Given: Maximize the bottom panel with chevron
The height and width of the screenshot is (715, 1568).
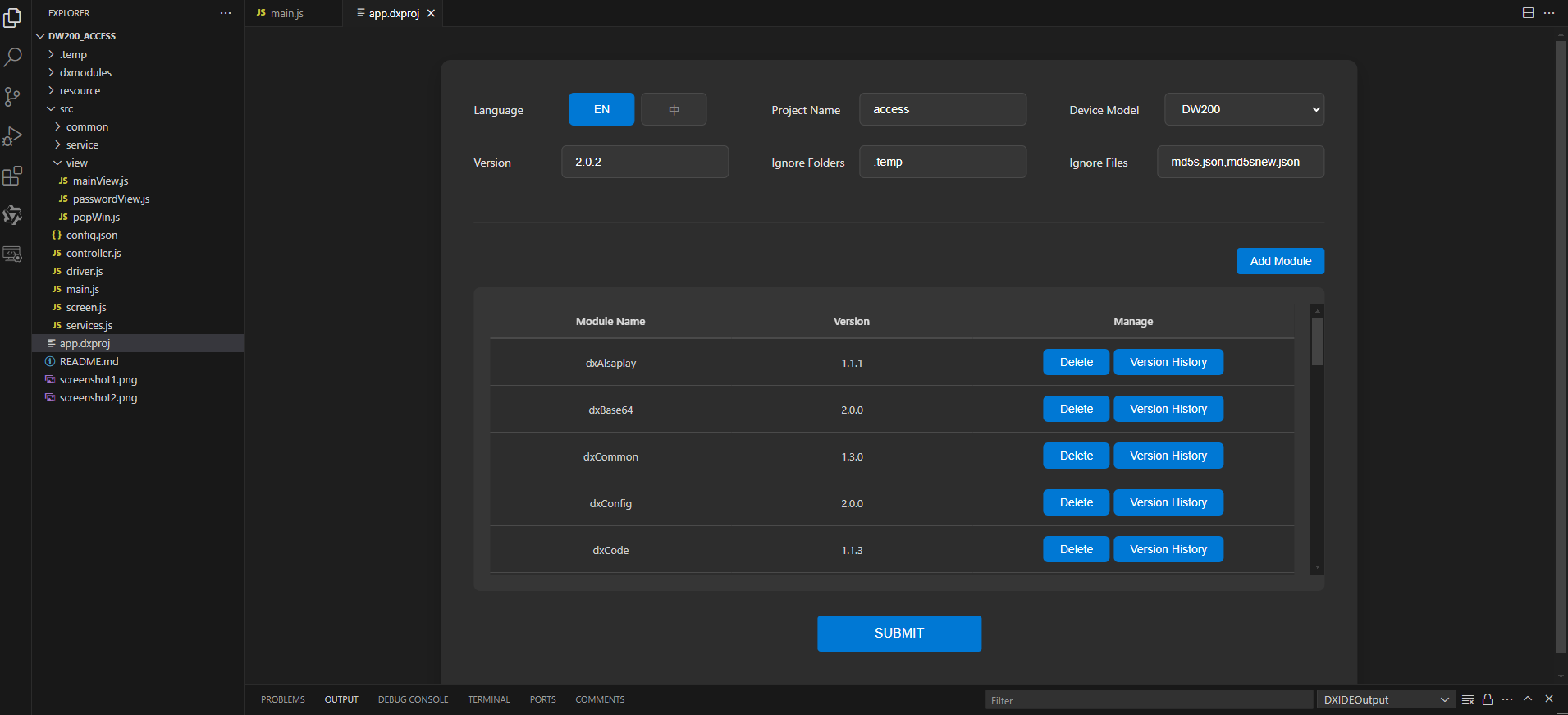Looking at the screenshot, I should point(1528,699).
